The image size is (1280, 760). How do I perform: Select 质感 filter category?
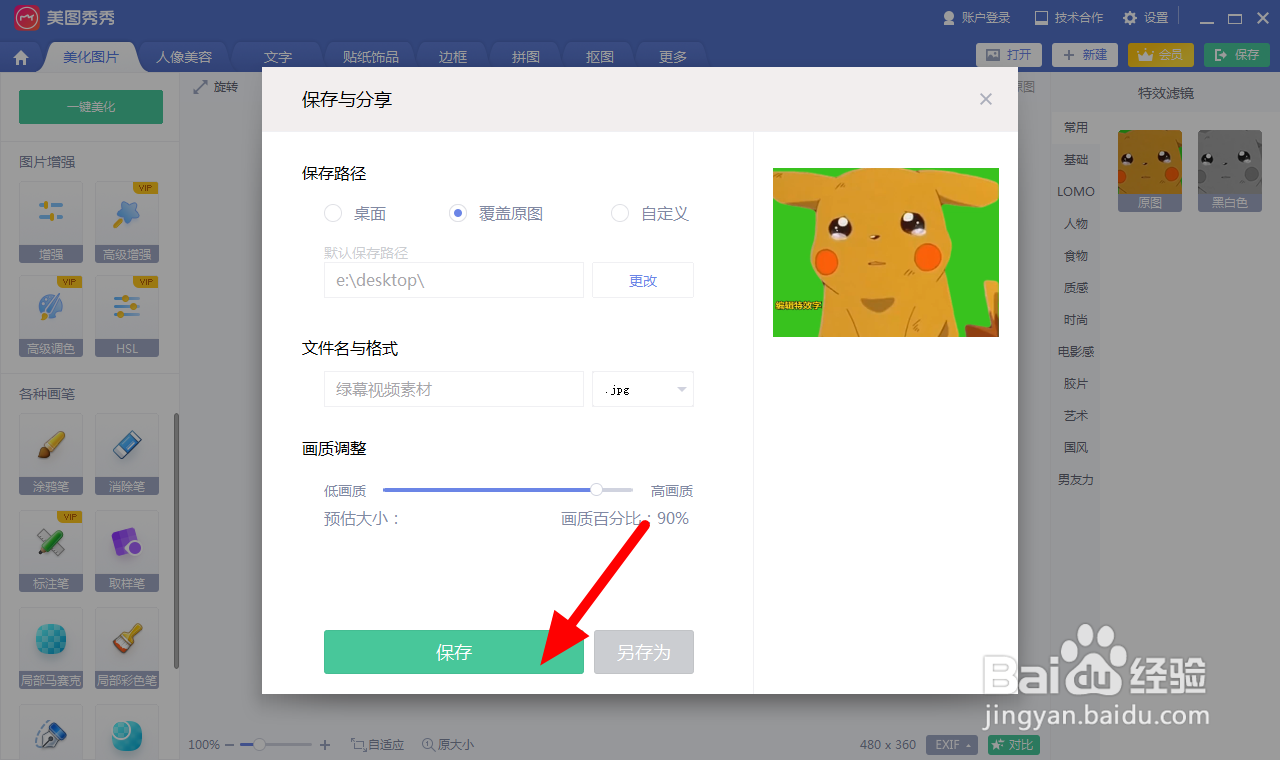(x=1076, y=288)
